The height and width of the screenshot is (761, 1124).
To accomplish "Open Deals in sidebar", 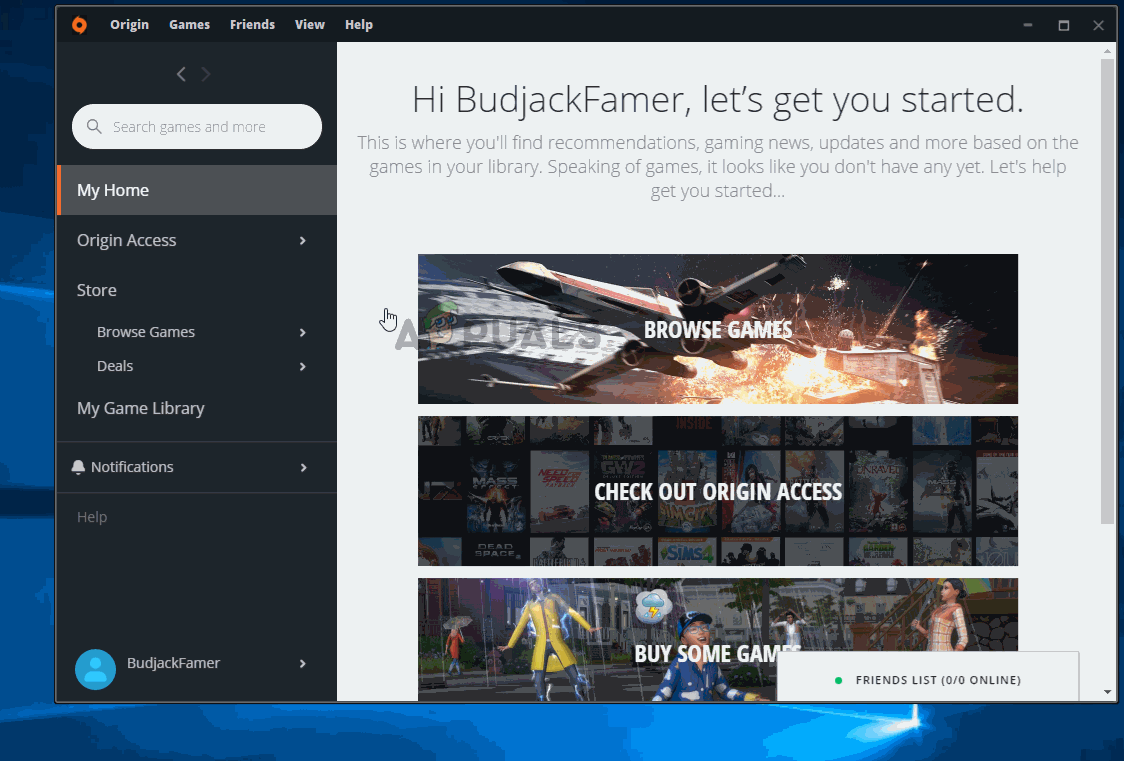I will tap(115, 366).
